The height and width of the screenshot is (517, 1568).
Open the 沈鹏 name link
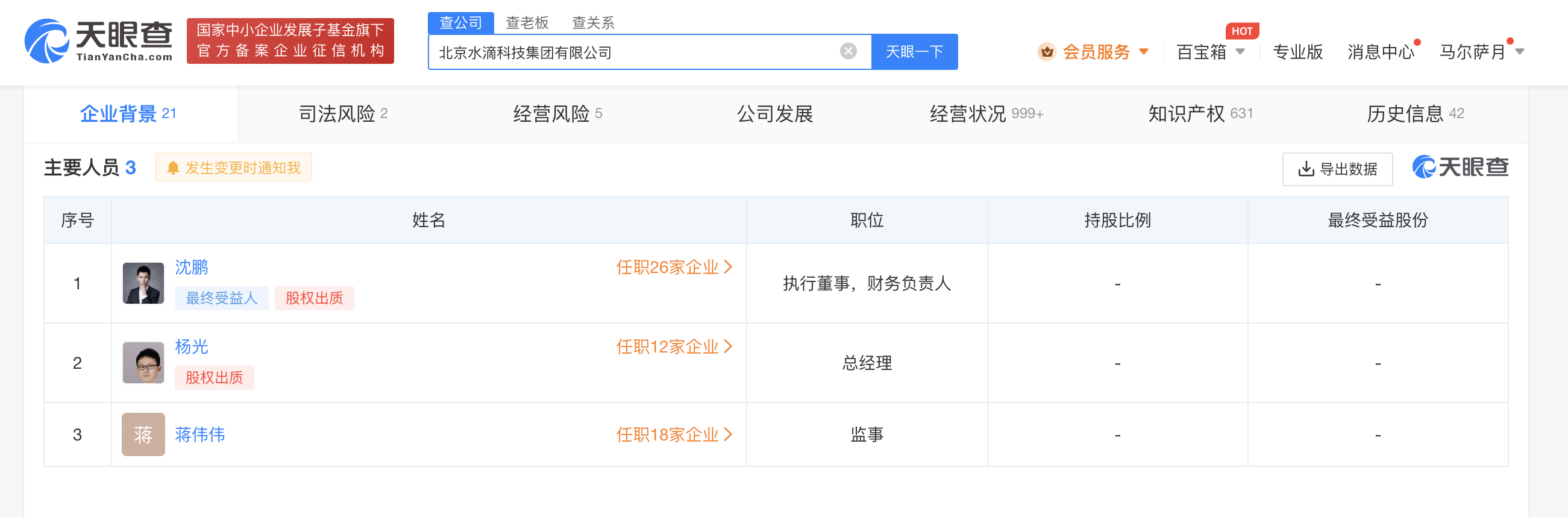(192, 268)
